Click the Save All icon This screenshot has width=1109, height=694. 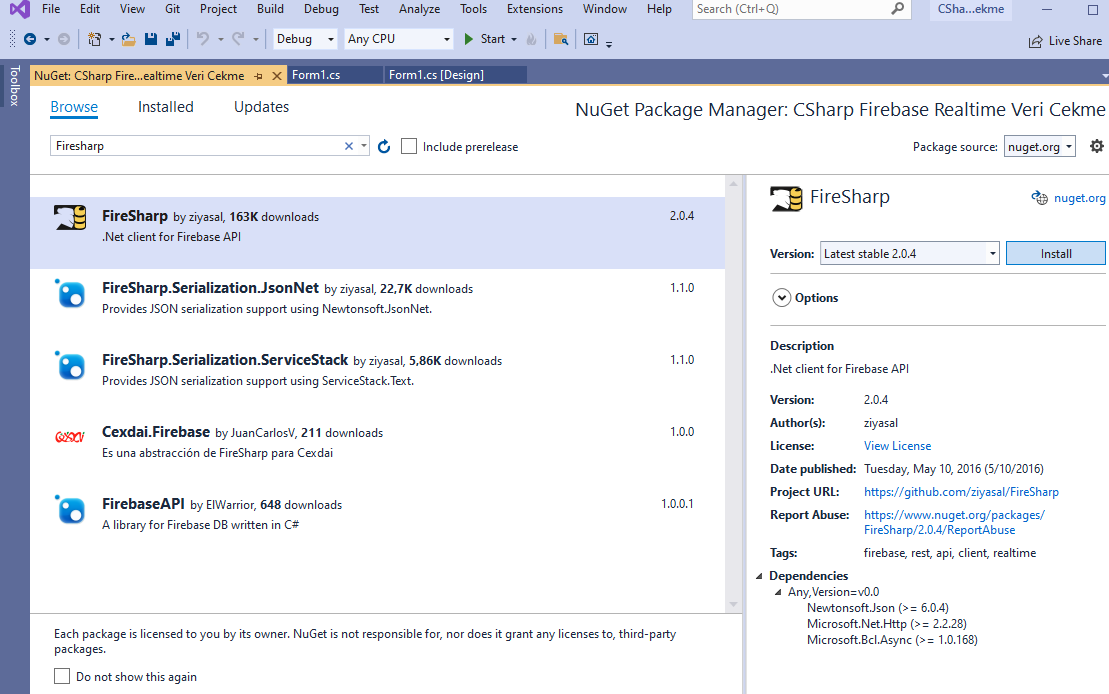pos(173,39)
